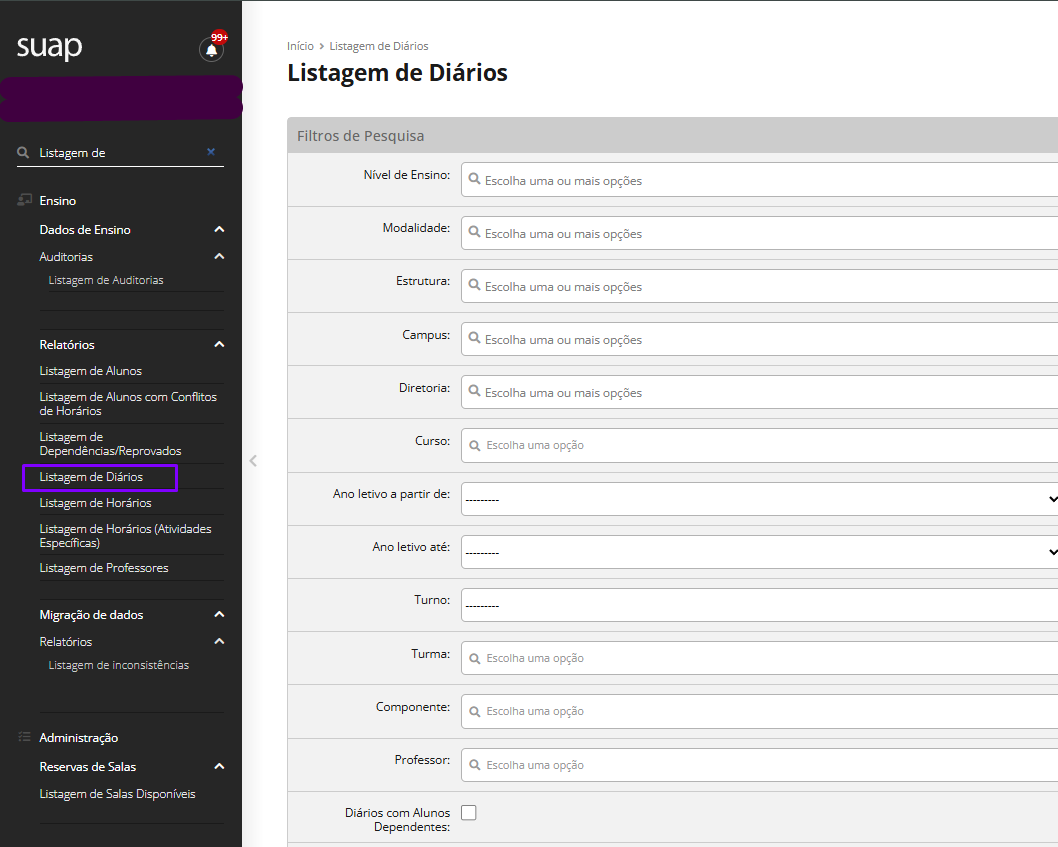The image size is (1058, 847).
Task: Click the Diretoria selection field
Action: pos(759,391)
